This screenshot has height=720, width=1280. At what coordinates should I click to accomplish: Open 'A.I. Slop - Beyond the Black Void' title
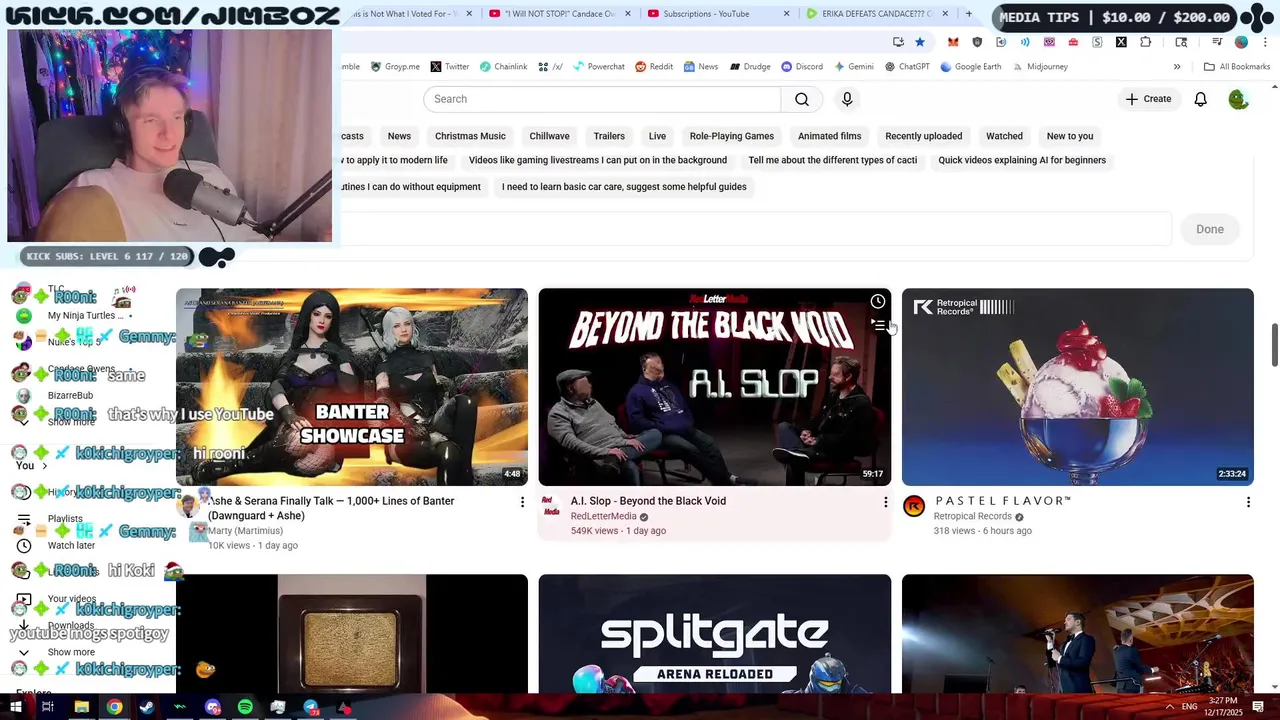tap(648, 501)
